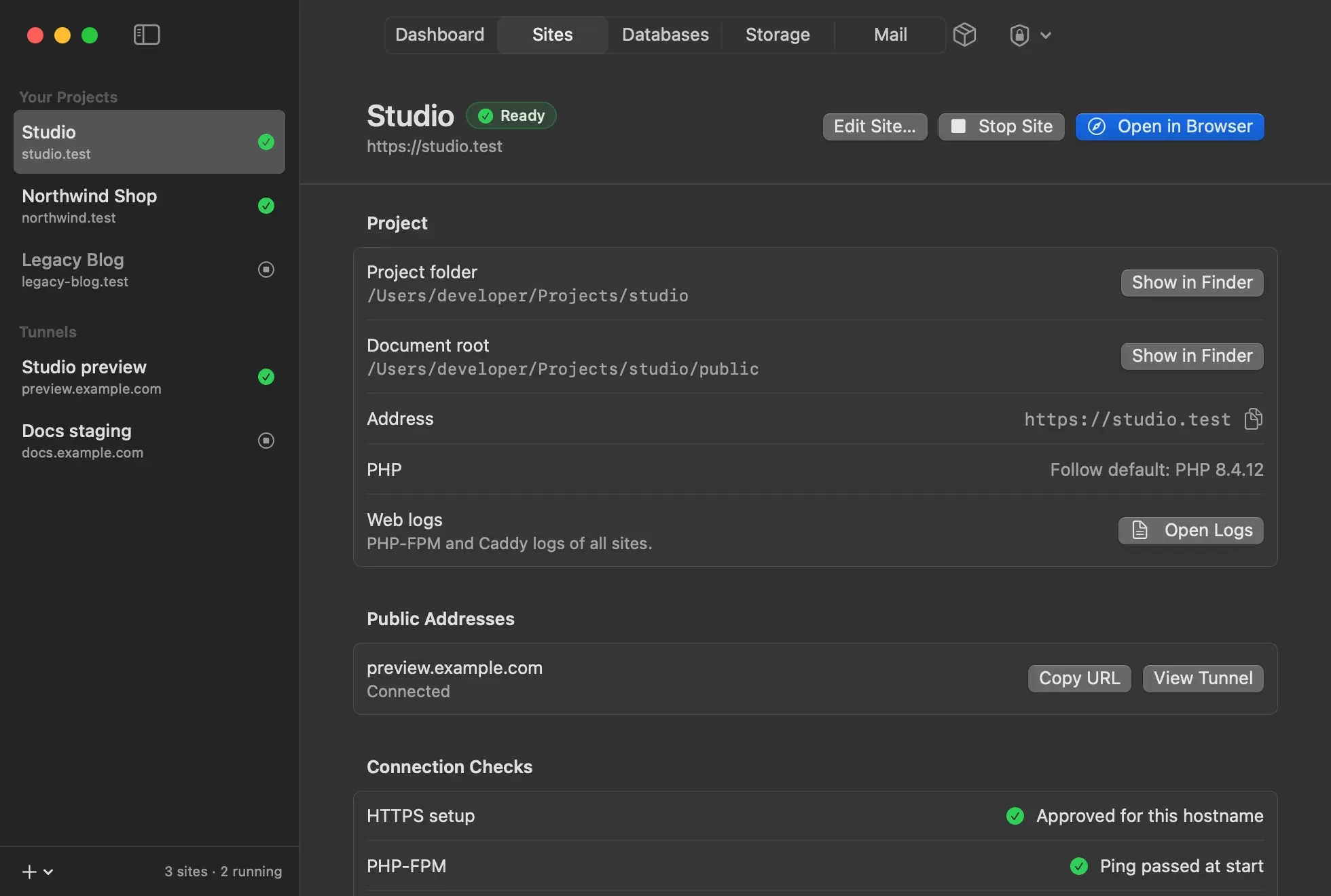Open the package box icon in toolbar

pyautogui.click(x=964, y=35)
